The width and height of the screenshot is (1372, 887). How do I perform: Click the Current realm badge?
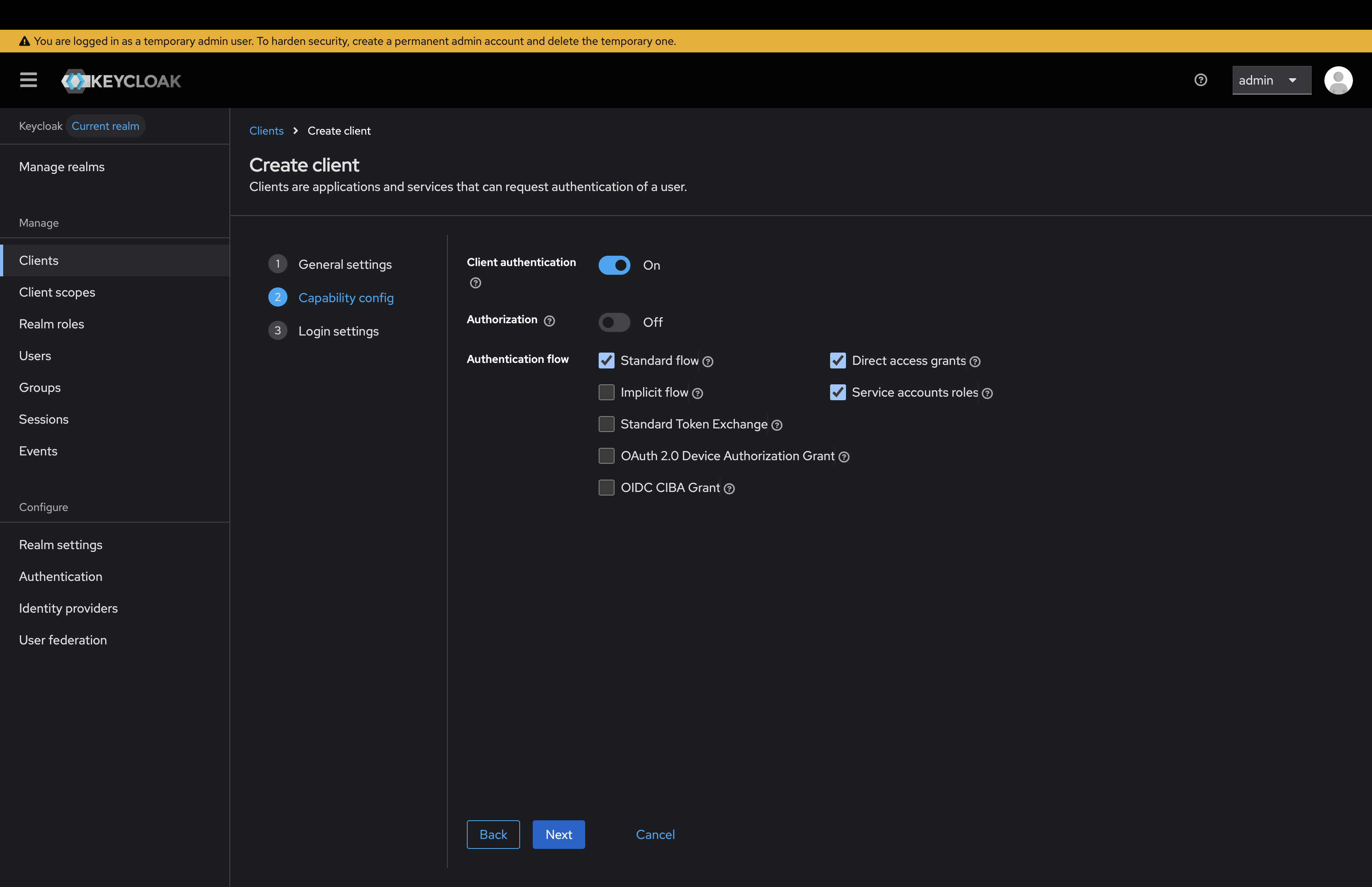pyautogui.click(x=105, y=126)
